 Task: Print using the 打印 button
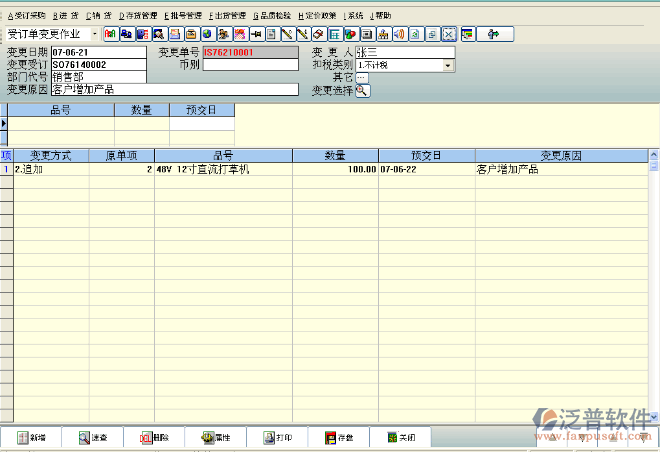(277, 438)
